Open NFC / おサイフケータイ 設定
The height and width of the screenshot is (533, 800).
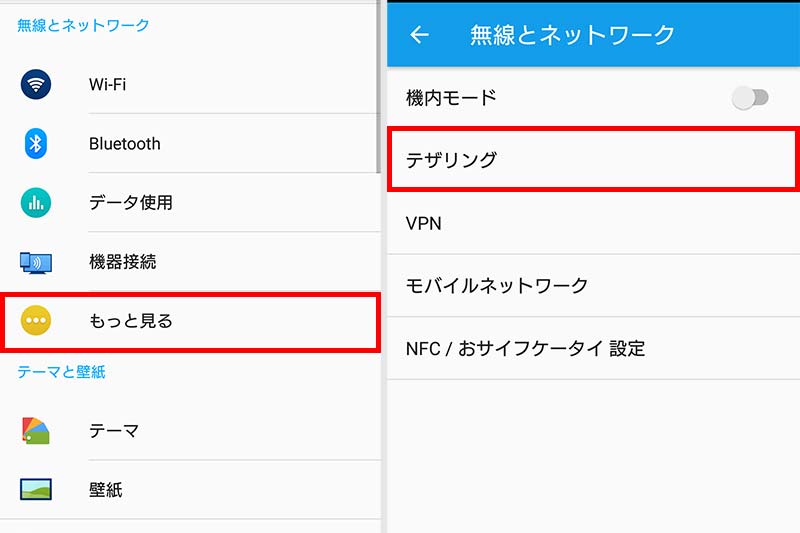593,348
